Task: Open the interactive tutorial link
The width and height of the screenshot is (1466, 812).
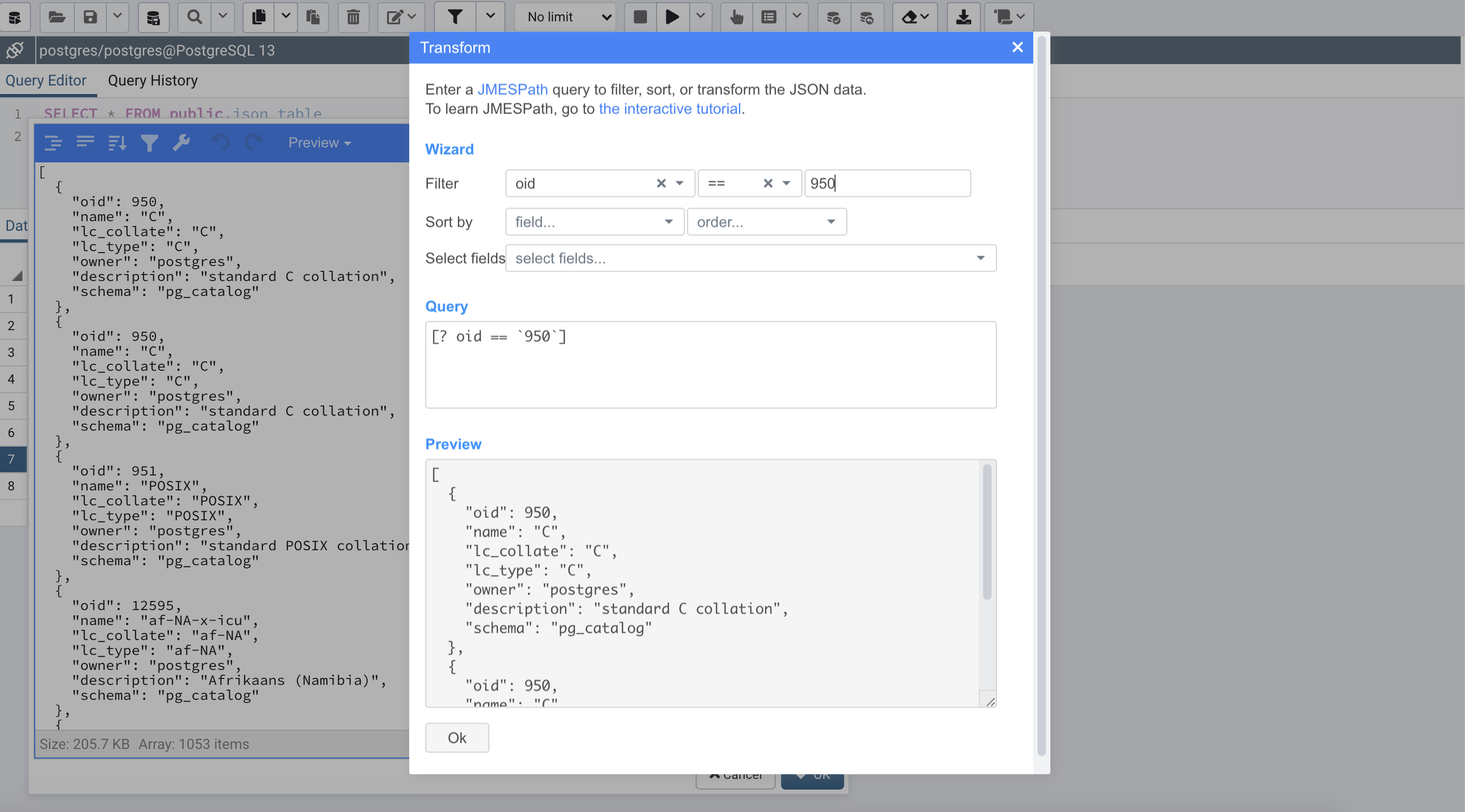Action: (669, 108)
